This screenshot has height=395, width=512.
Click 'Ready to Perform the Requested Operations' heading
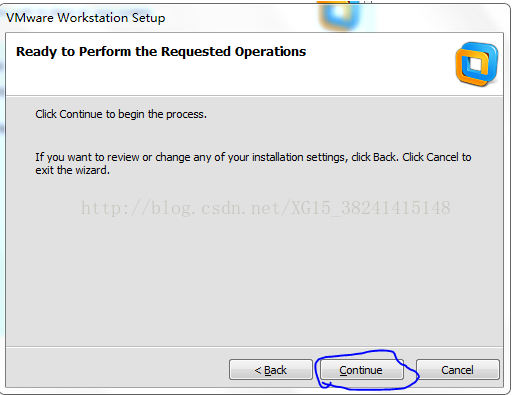point(161,52)
